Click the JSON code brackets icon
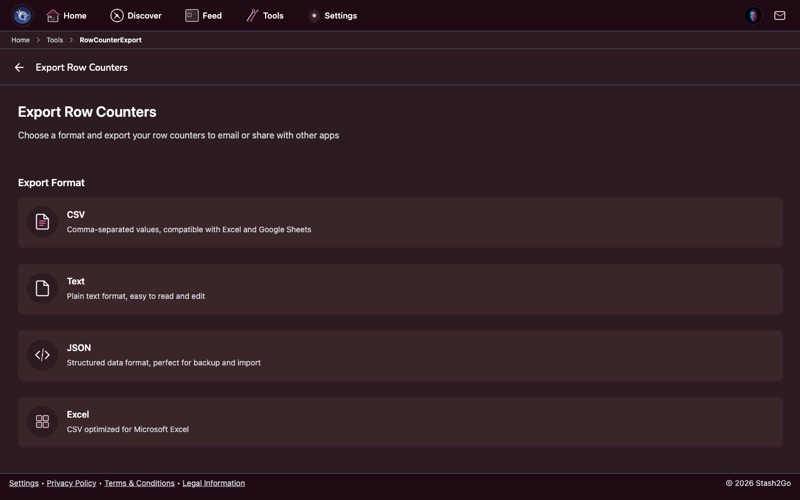This screenshot has width=800, height=500. coord(42,355)
